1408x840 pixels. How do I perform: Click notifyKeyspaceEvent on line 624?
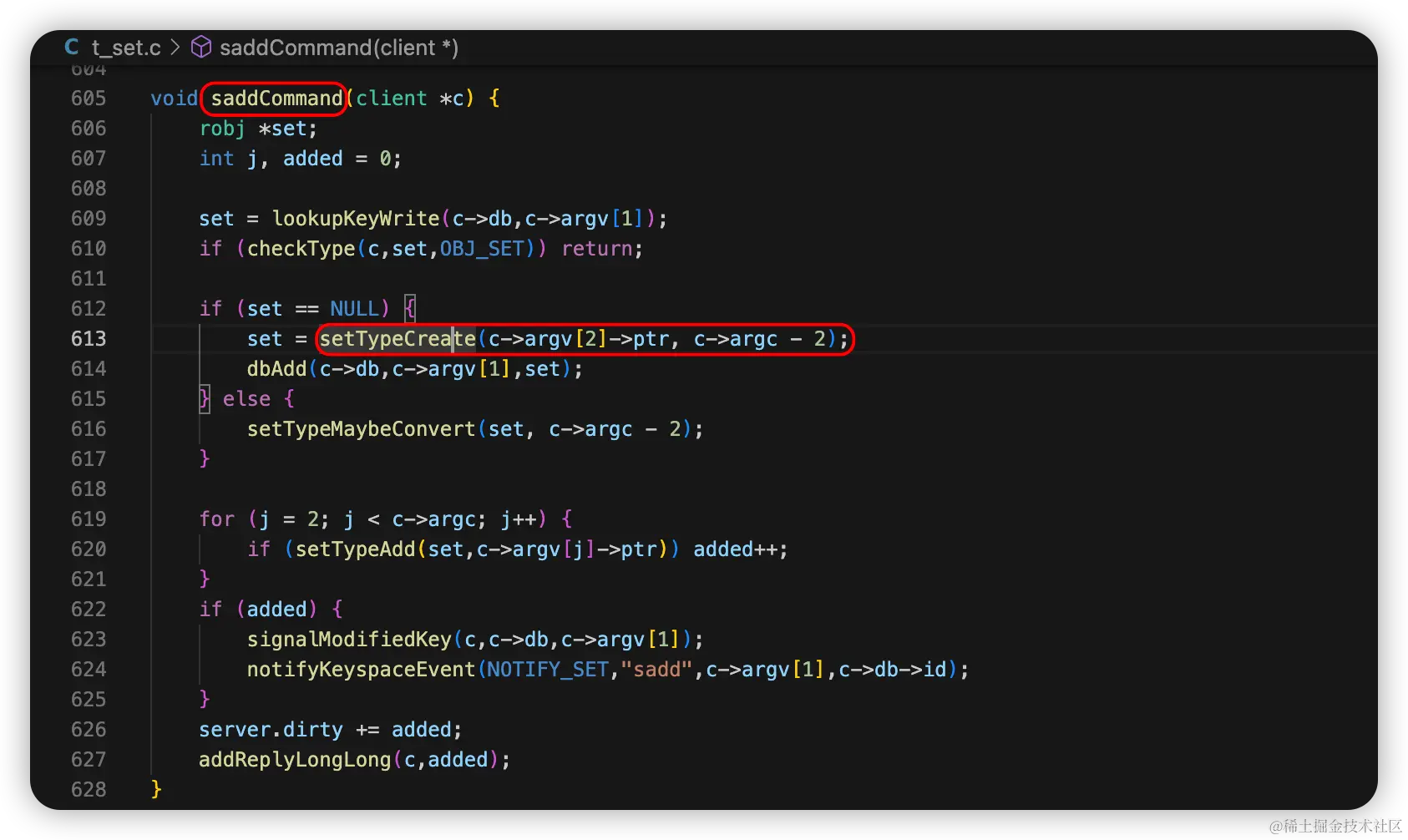point(362,670)
